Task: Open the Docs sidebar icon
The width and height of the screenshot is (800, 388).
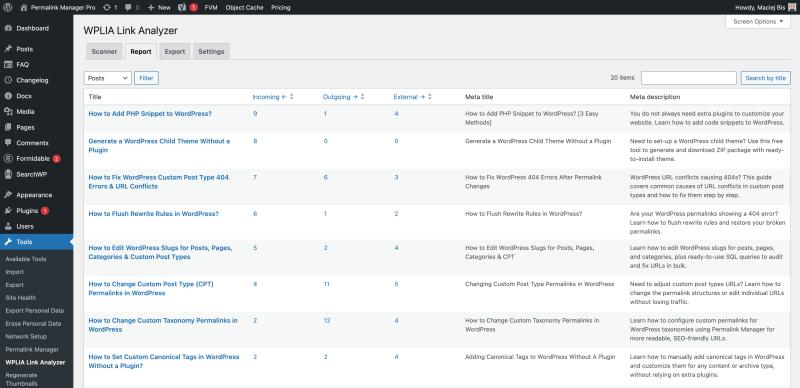Action: pyautogui.click(x=8, y=96)
